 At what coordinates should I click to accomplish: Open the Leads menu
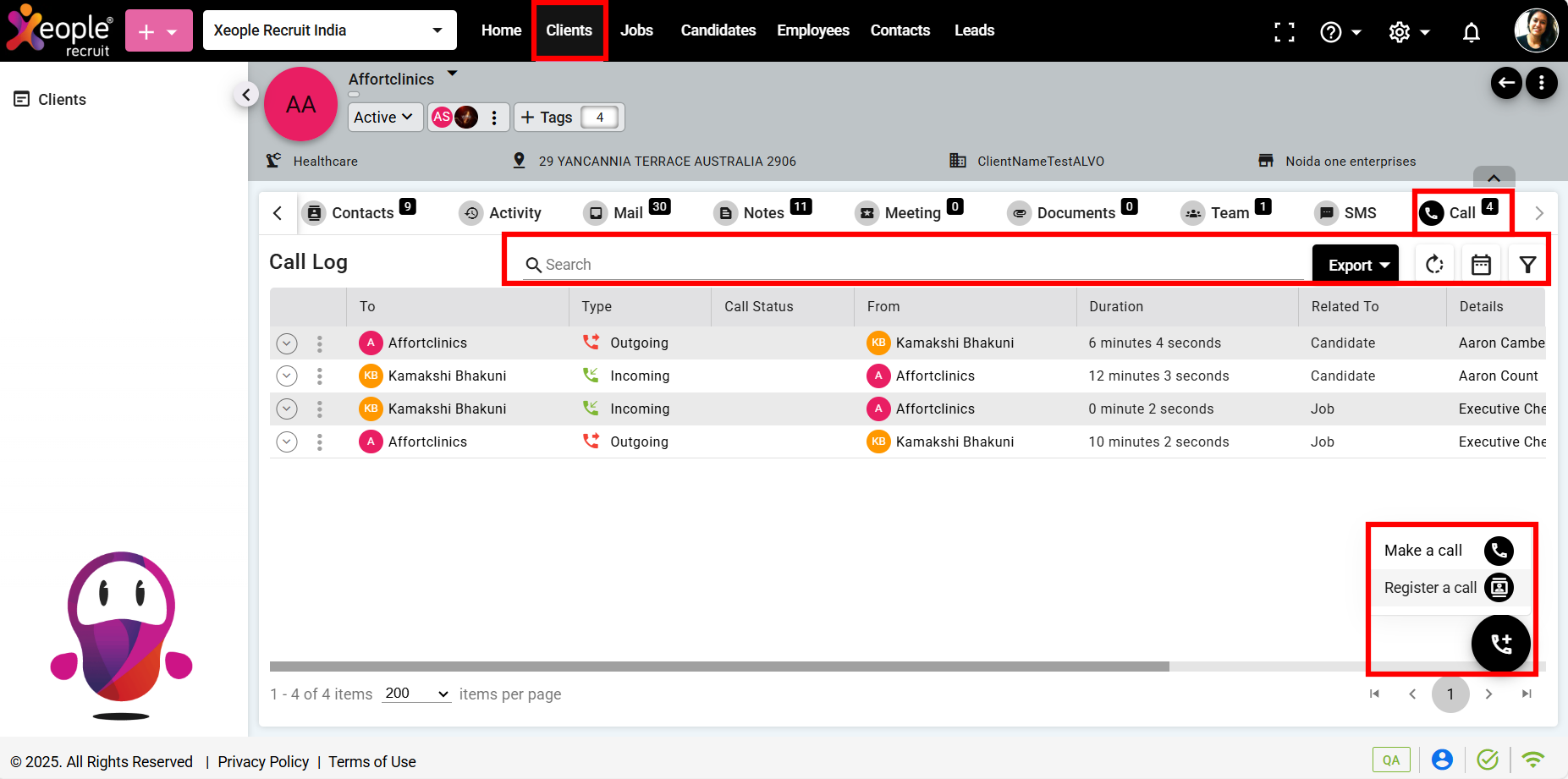pyautogui.click(x=974, y=30)
